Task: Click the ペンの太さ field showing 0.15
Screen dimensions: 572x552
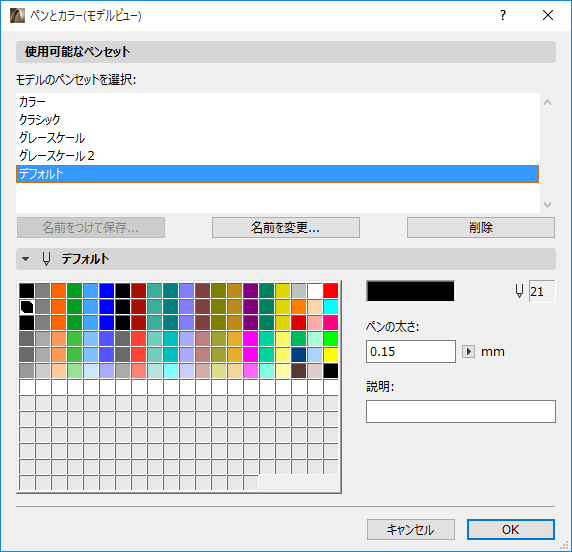Action: point(411,352)
